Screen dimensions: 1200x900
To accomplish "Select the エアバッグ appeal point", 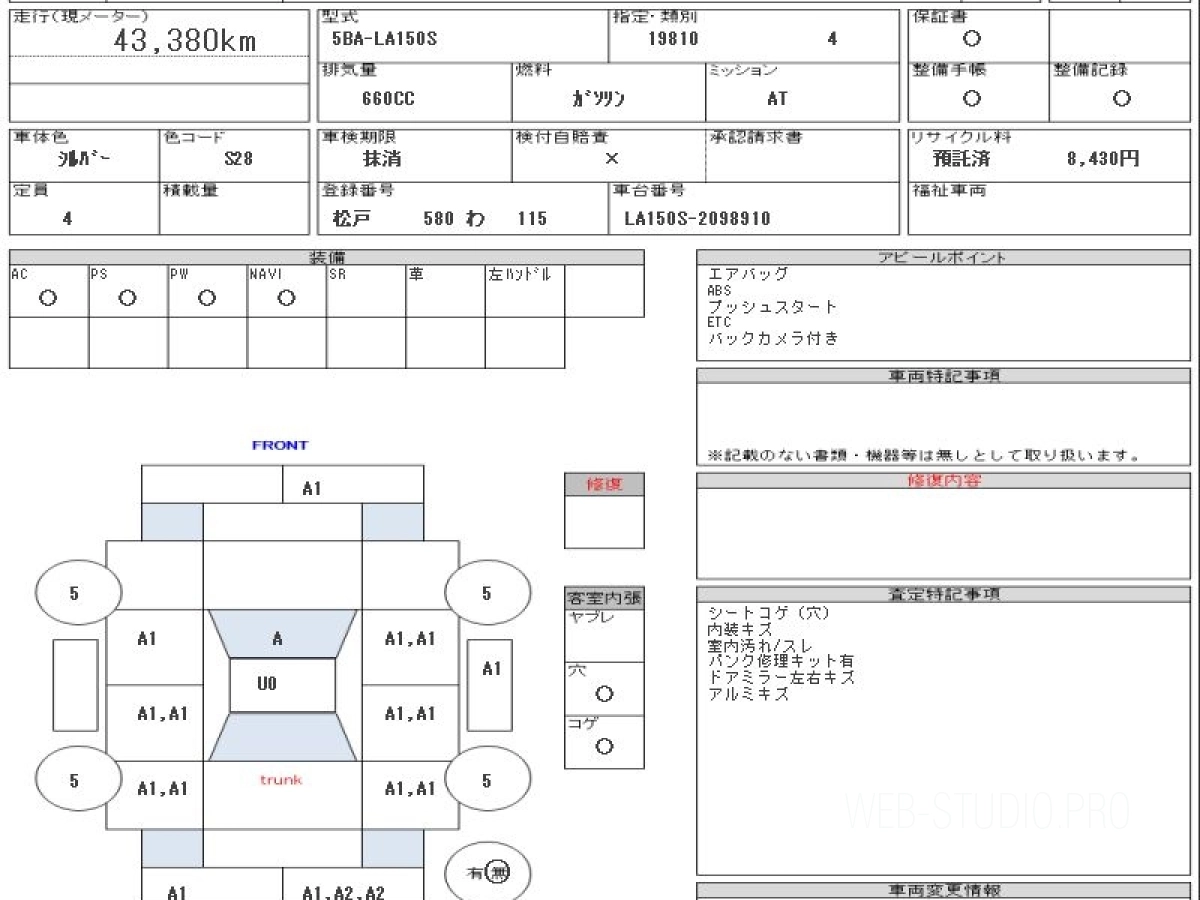I will (x=748, y=274).
